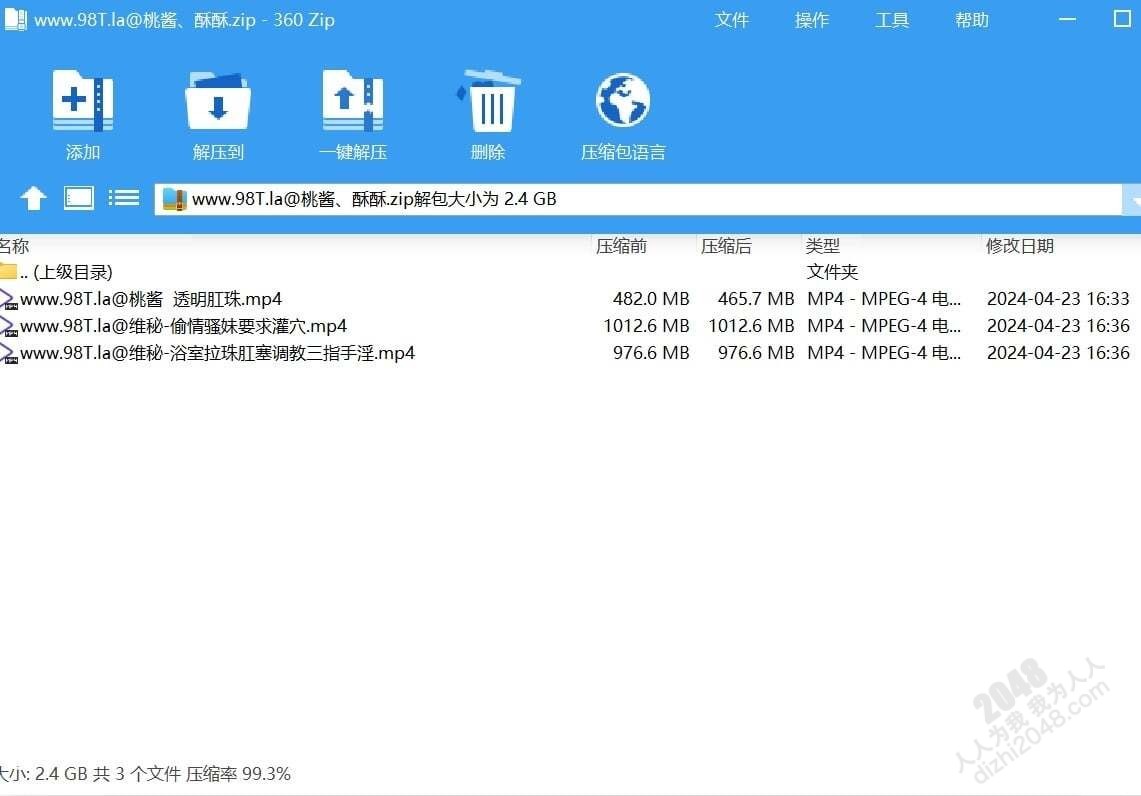Select the 482.0 MB MP4 file row
This screenshot has height=796, width=1141.
pyautogui.click(x=150, y=299)
